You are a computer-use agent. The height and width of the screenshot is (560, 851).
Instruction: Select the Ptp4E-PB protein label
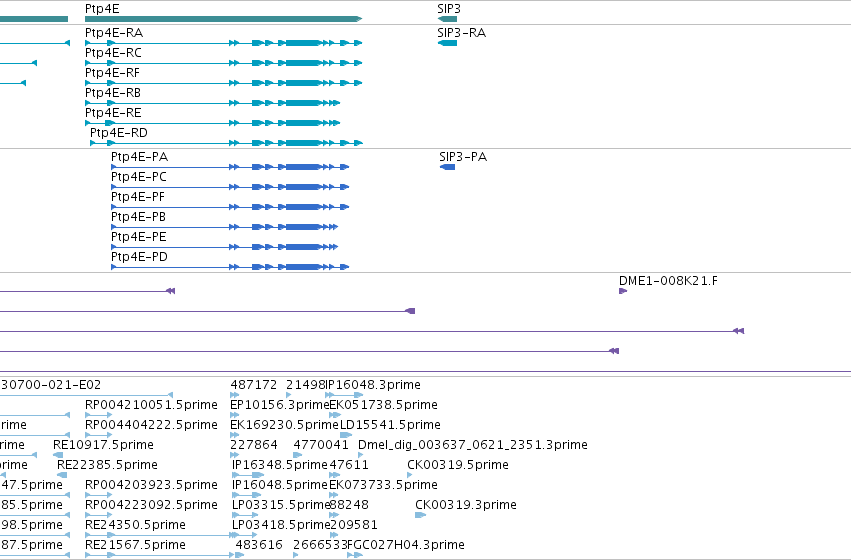[138, 217]
